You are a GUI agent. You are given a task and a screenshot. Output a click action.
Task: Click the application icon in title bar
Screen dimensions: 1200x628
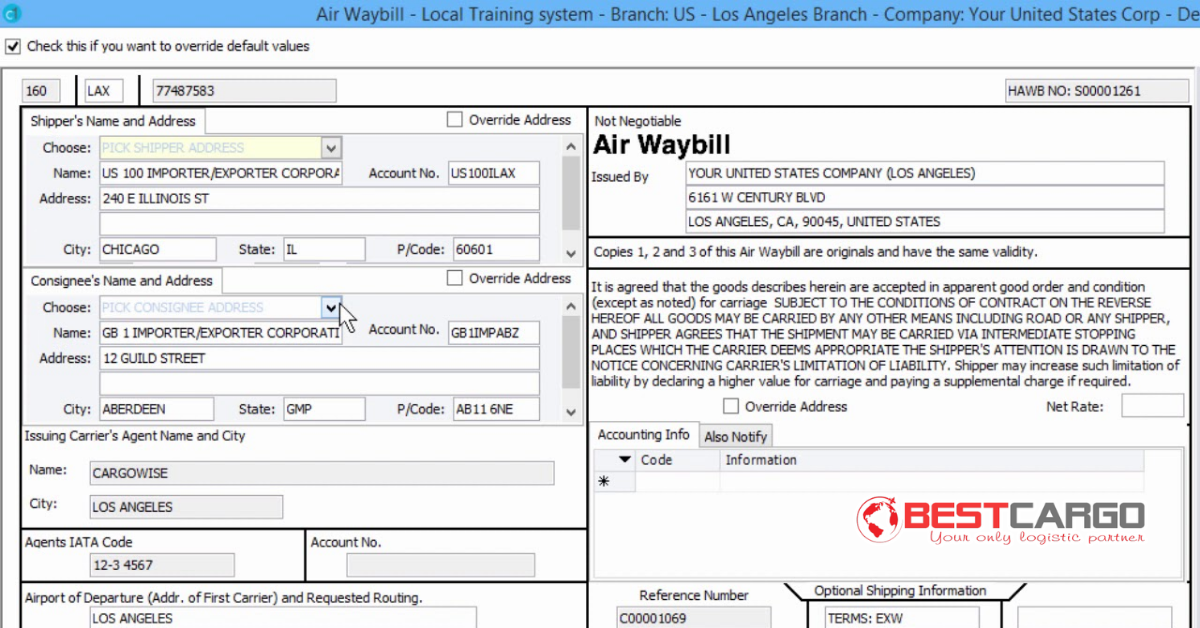point(7,15)
